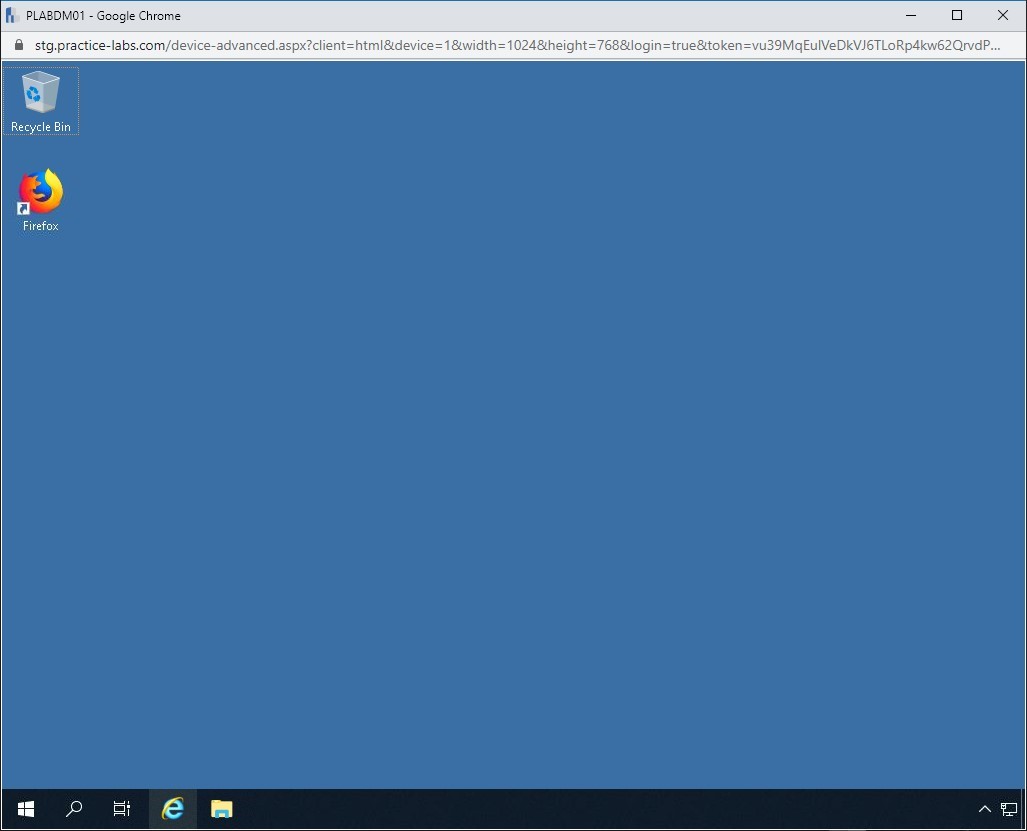Select the Recycle Bin label text
Screen dimensions: 1027x831
pyautogui.click(x=40, y=127)
